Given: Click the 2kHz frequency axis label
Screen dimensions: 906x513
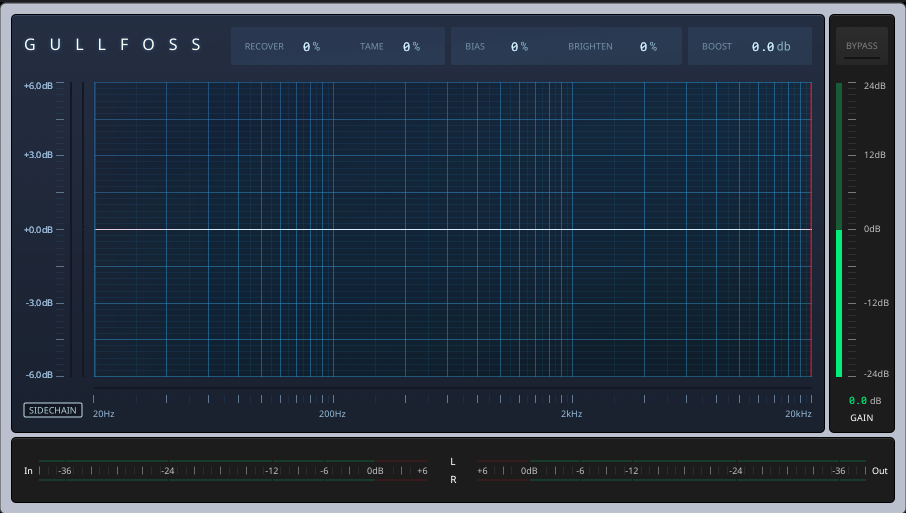Looking at the screenshot, I should [571, 414].
